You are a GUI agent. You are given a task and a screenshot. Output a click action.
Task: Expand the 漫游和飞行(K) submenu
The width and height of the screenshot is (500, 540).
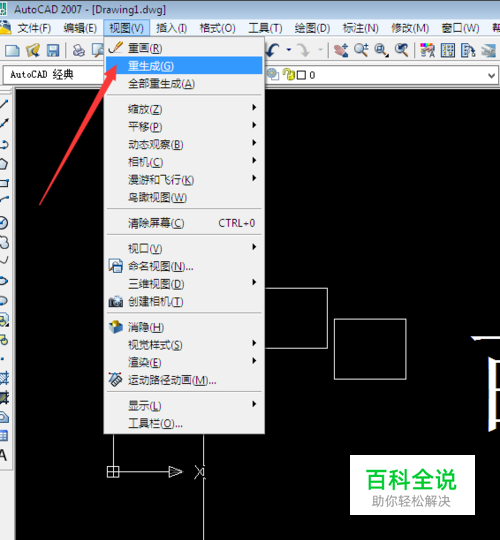click(184, 179)
